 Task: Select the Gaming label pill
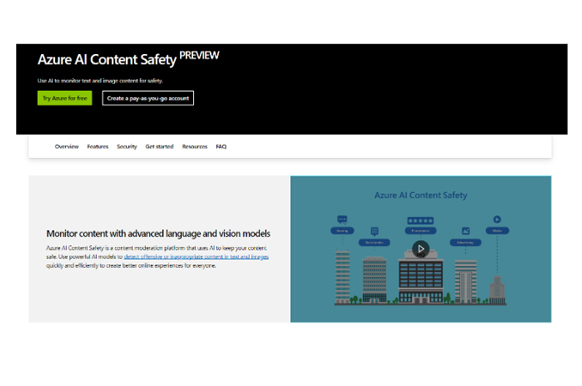pos(342,230)
